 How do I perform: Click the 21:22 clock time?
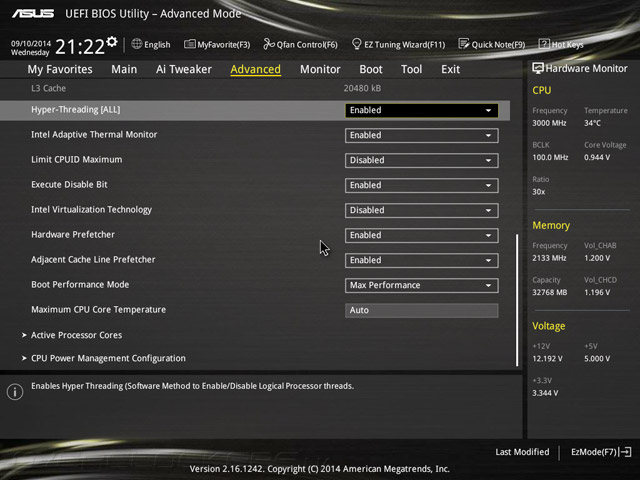(80, 47)
